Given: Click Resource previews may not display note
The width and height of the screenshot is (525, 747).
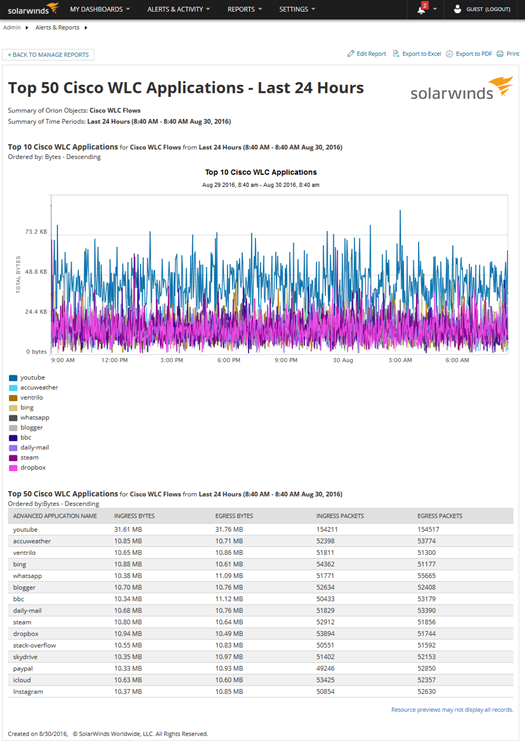Looking at the screenshot, I should [452, 710].
